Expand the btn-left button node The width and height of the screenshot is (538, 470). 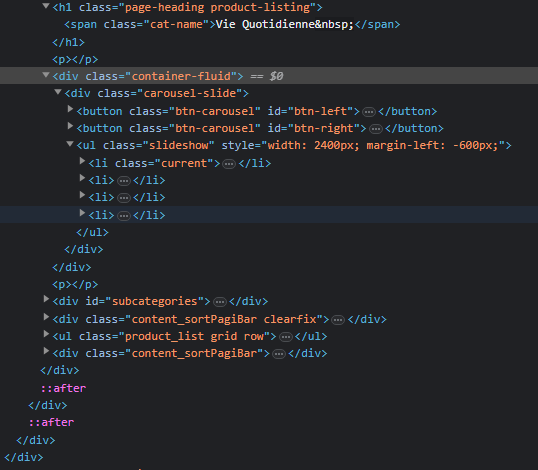70,109
